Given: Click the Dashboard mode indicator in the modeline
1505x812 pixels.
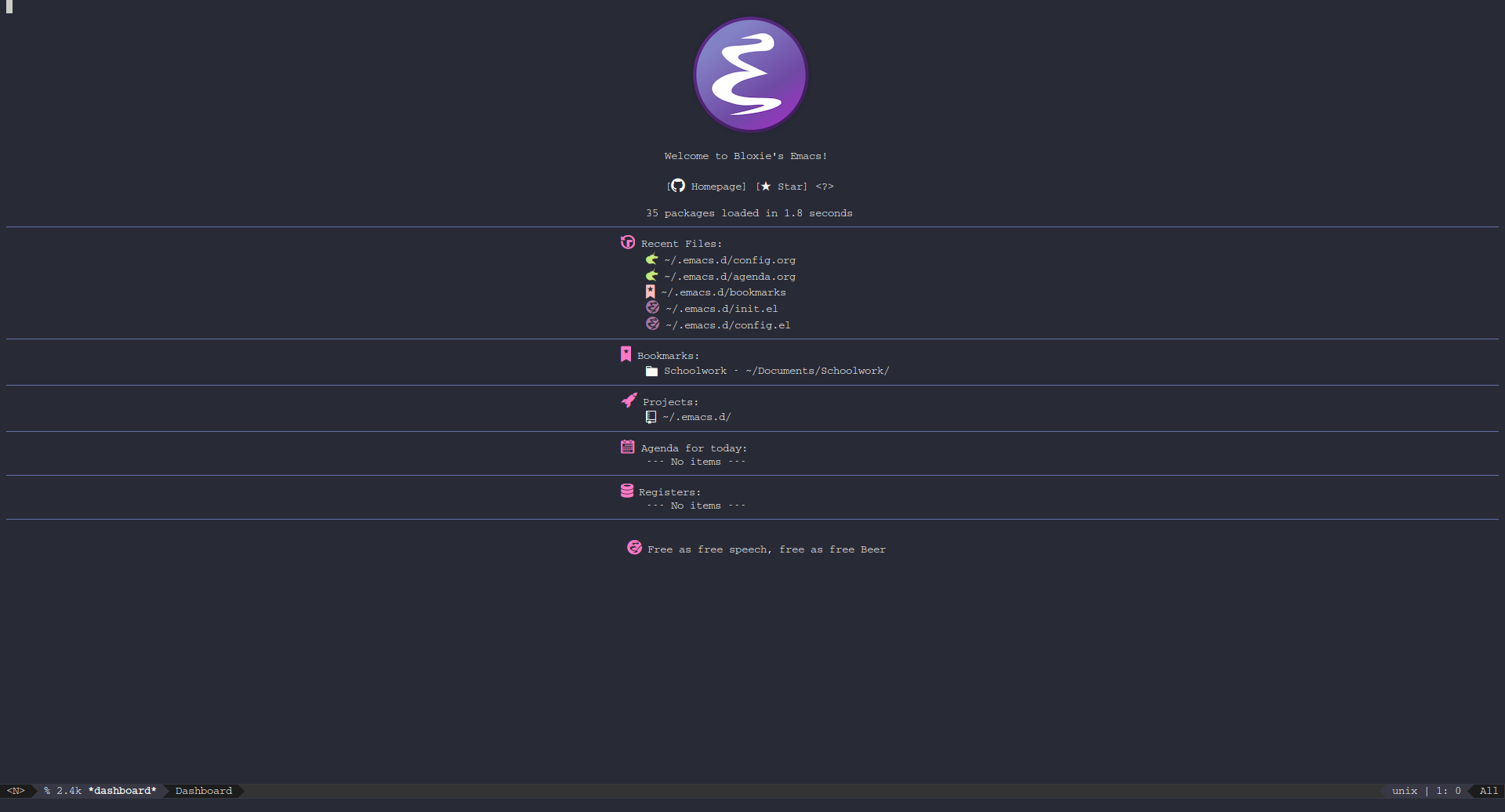Looking at the screenshot, I should (x=203, y=790).
